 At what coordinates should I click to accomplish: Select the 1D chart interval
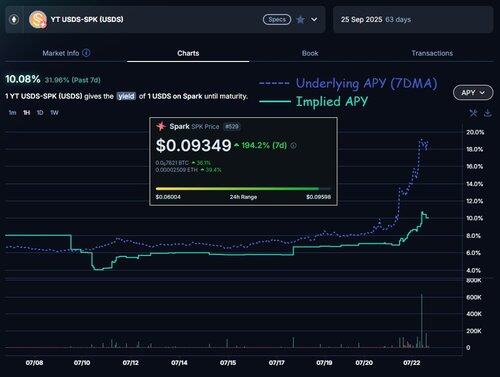(x=40, y=113)
